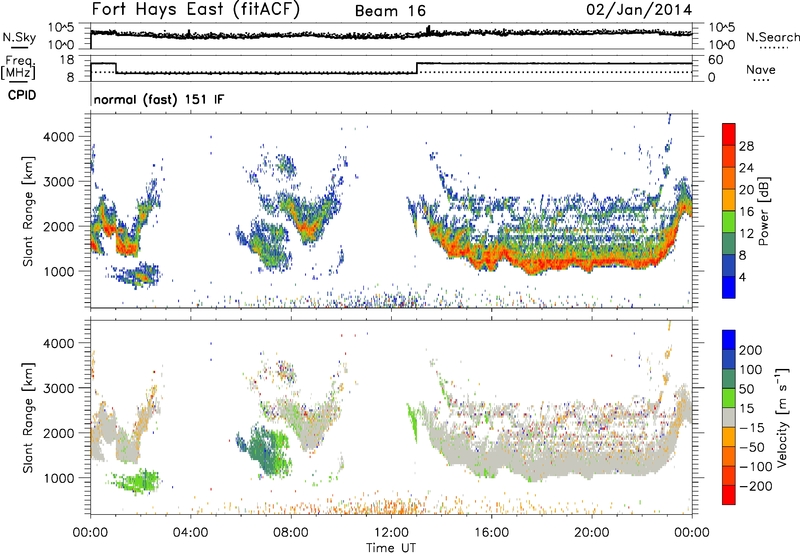Click the '4000' tick on power panel

[59, 137]
